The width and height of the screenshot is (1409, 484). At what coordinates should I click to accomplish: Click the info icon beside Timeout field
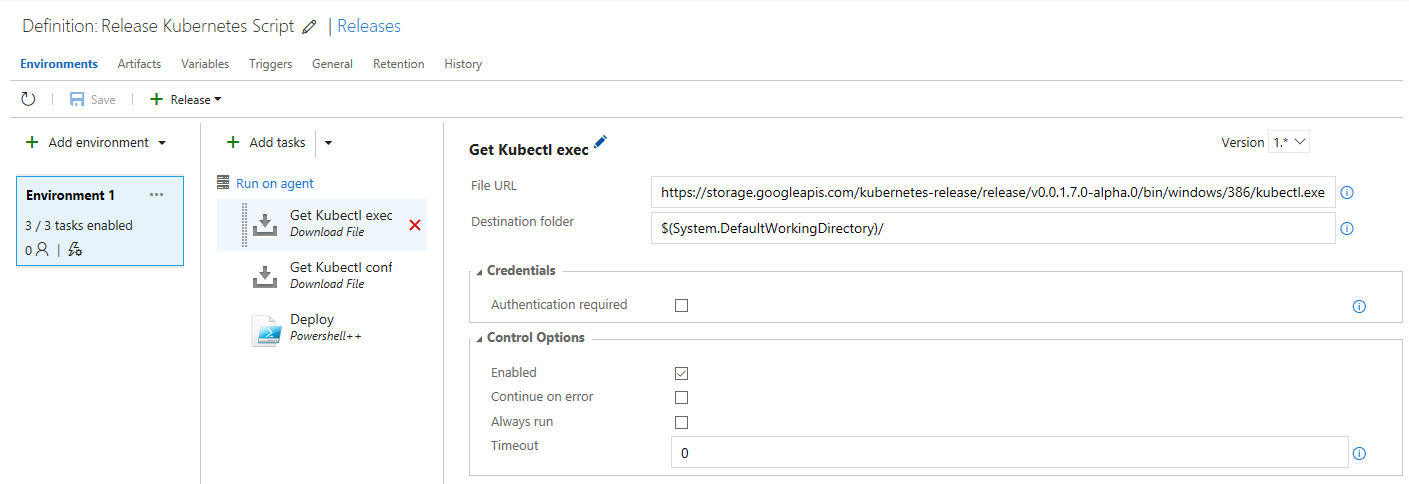click(1359, 454)
